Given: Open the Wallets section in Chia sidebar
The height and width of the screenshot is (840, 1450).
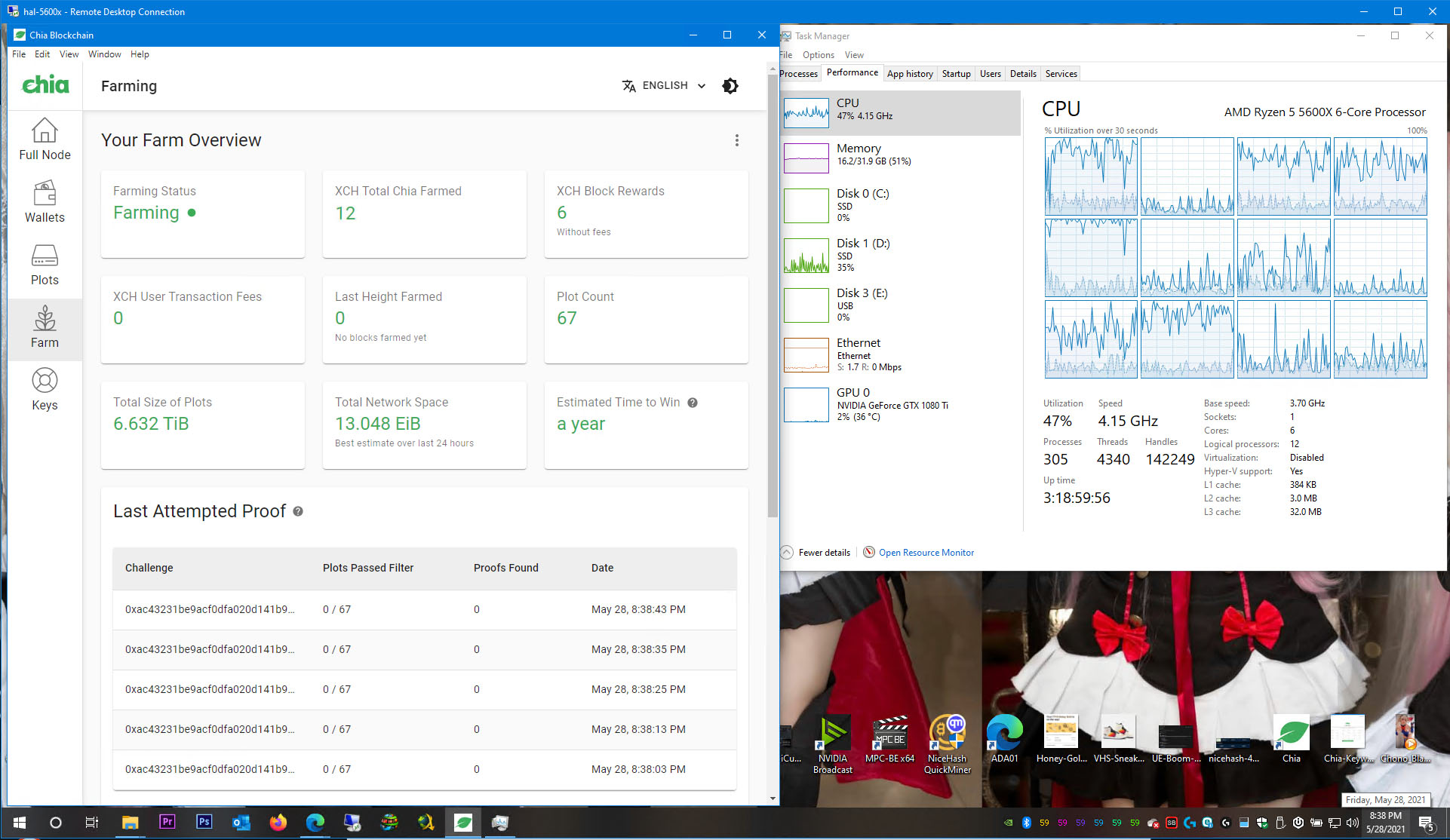Looking at the screenshot, I should pos(45,202).
